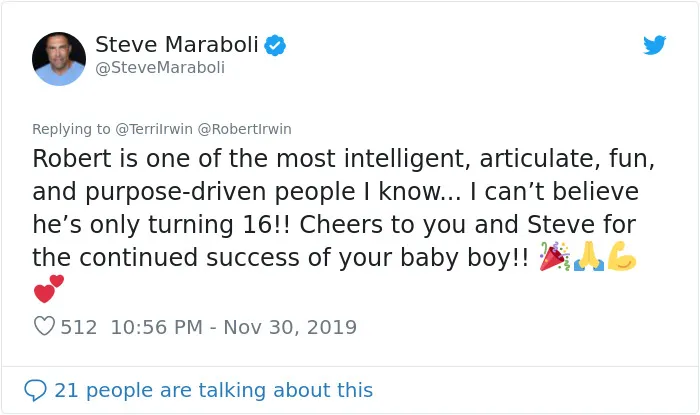Click the party popper emoji
The height and width of the screenshot is (415, 700).
(554, 257)
